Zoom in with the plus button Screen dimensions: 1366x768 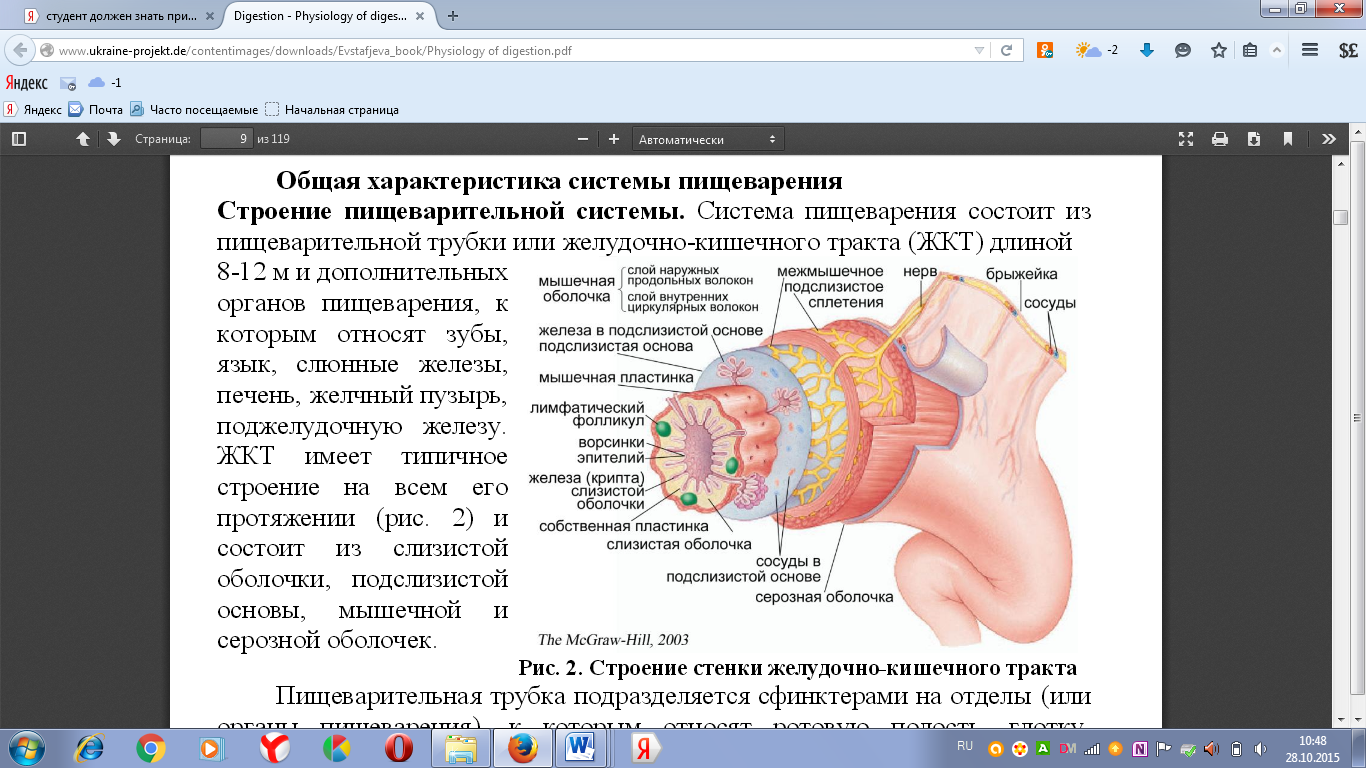[613, 139]
